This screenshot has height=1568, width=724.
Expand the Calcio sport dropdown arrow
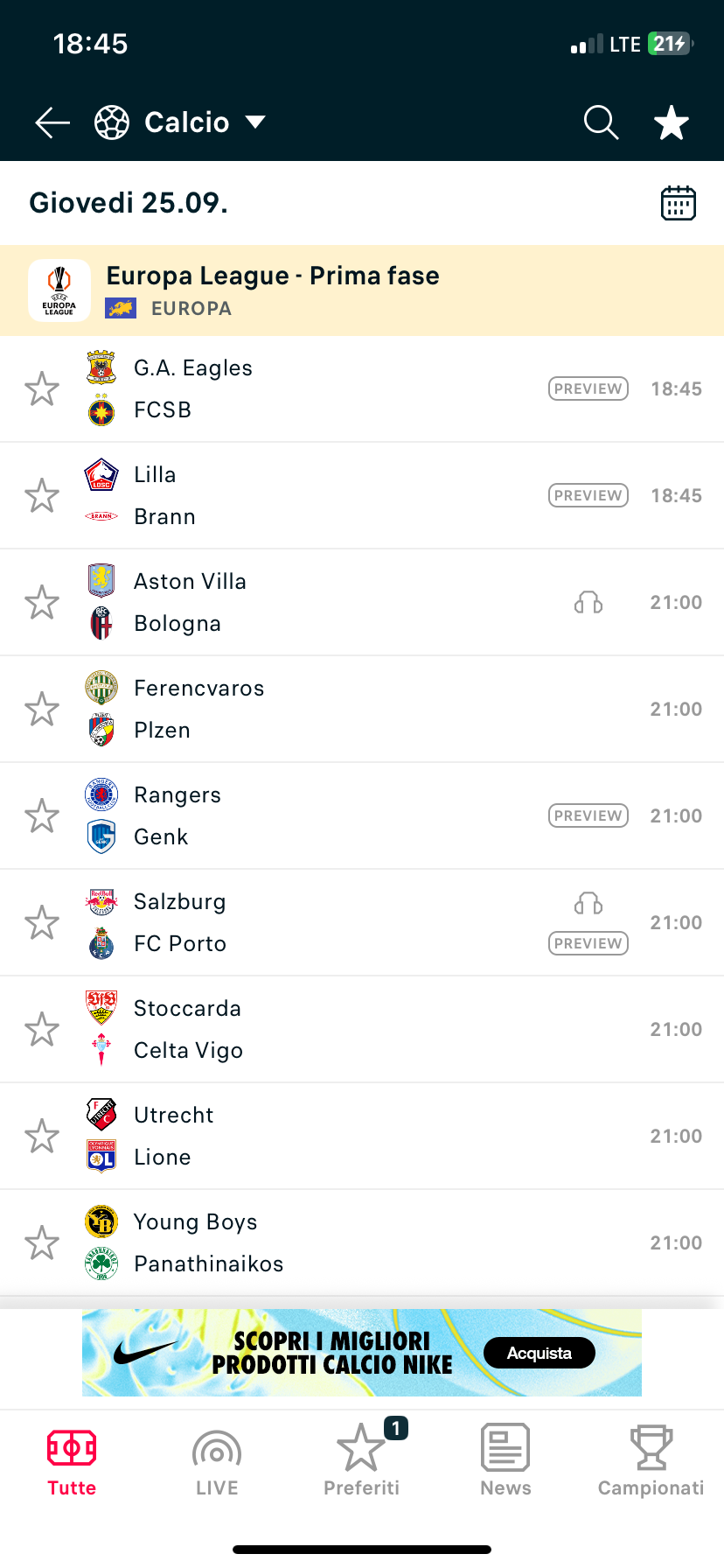pos(255,122)
